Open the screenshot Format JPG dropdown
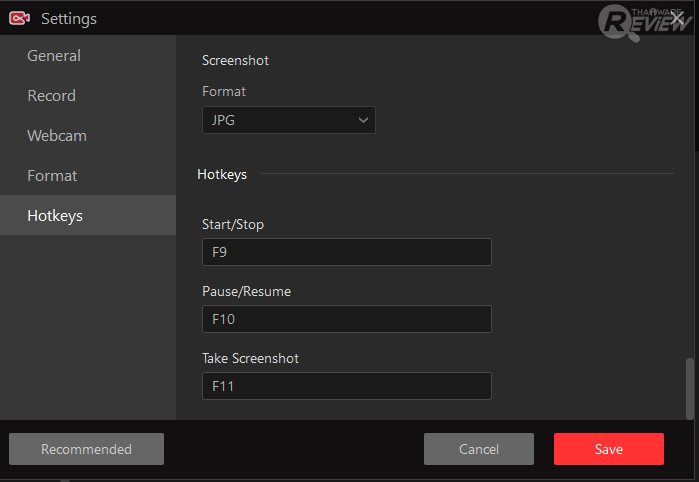Screen dimensions: 699x482 click(289, 120)
